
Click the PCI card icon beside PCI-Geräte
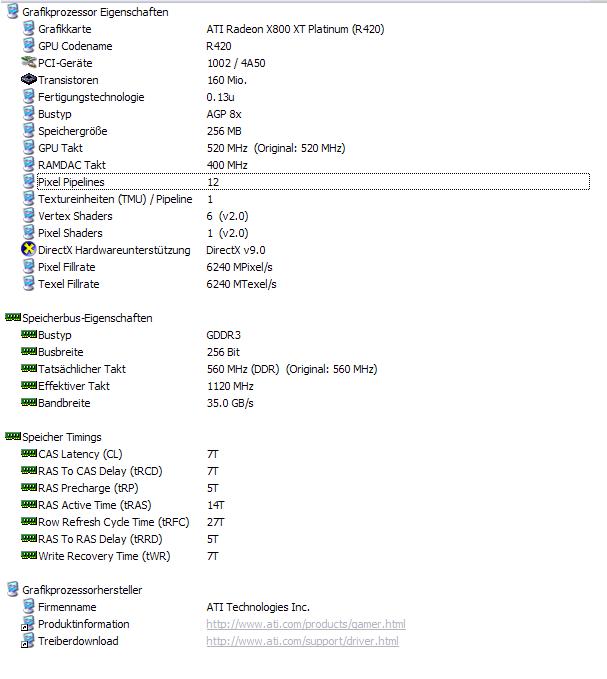(29, 62)
